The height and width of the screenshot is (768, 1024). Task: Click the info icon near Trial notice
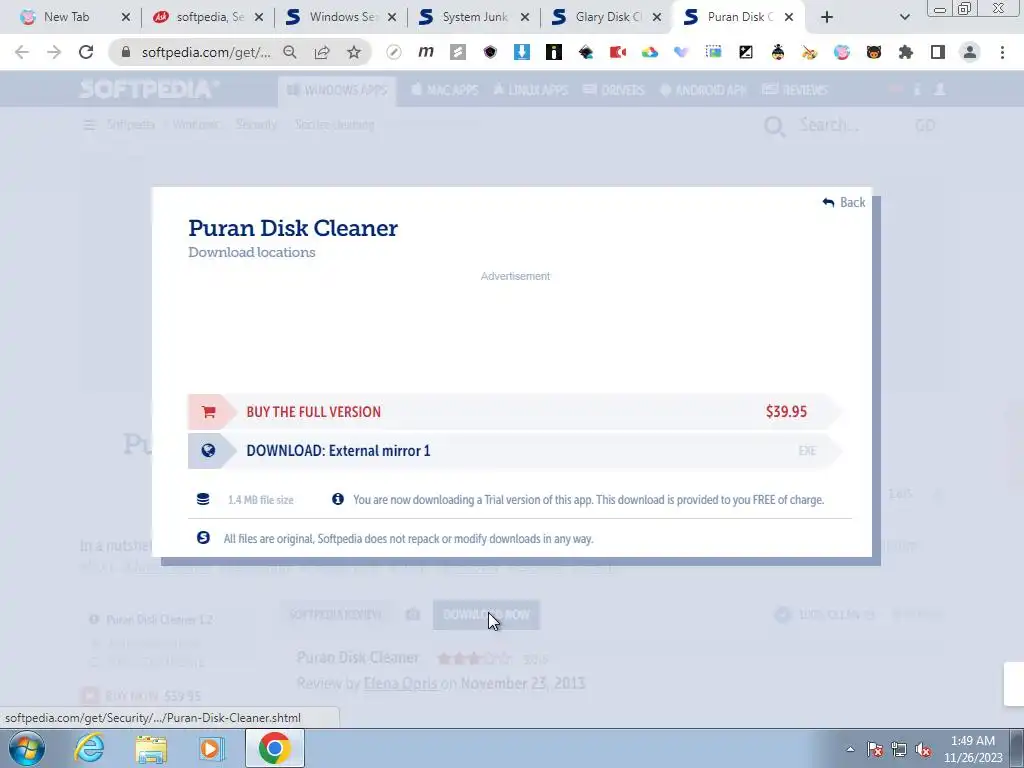[x=338, y=499]
